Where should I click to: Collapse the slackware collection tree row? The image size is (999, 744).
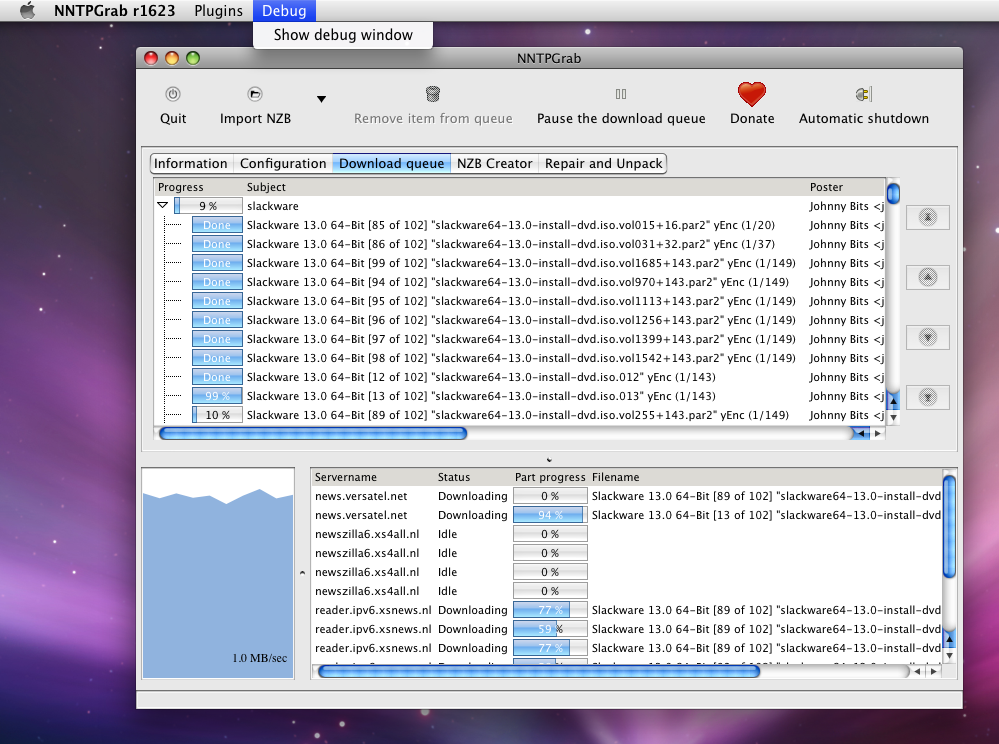click(x=163, y=206)
